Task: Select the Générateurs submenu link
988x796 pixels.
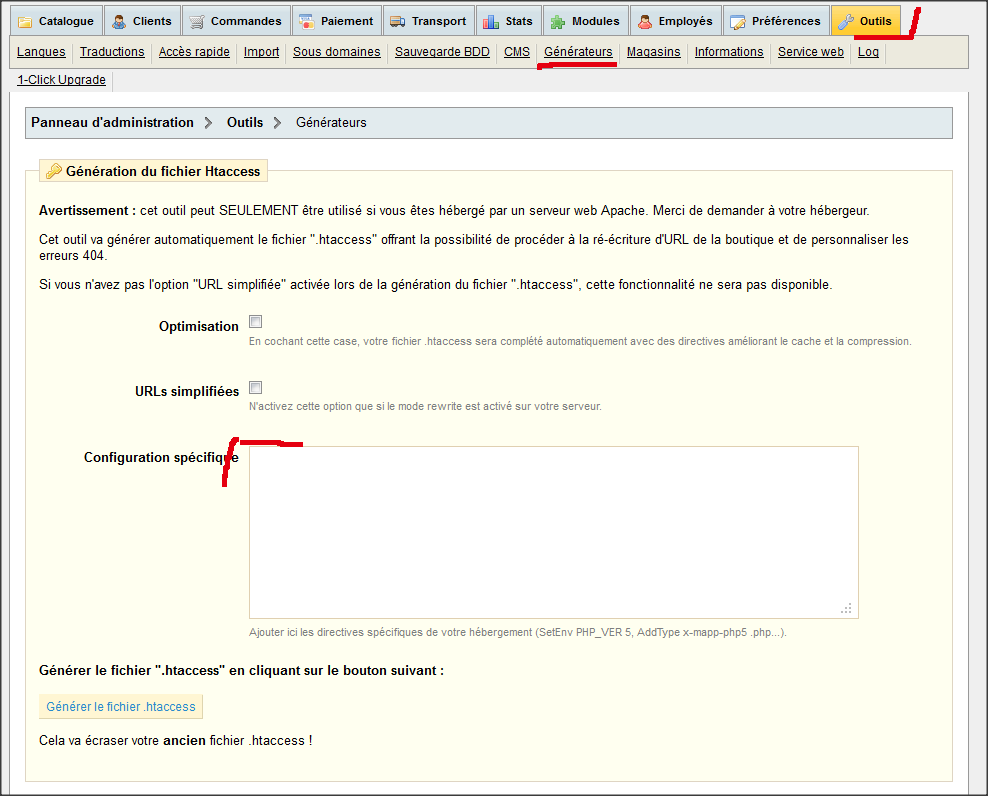Action: tap(578, 52)
